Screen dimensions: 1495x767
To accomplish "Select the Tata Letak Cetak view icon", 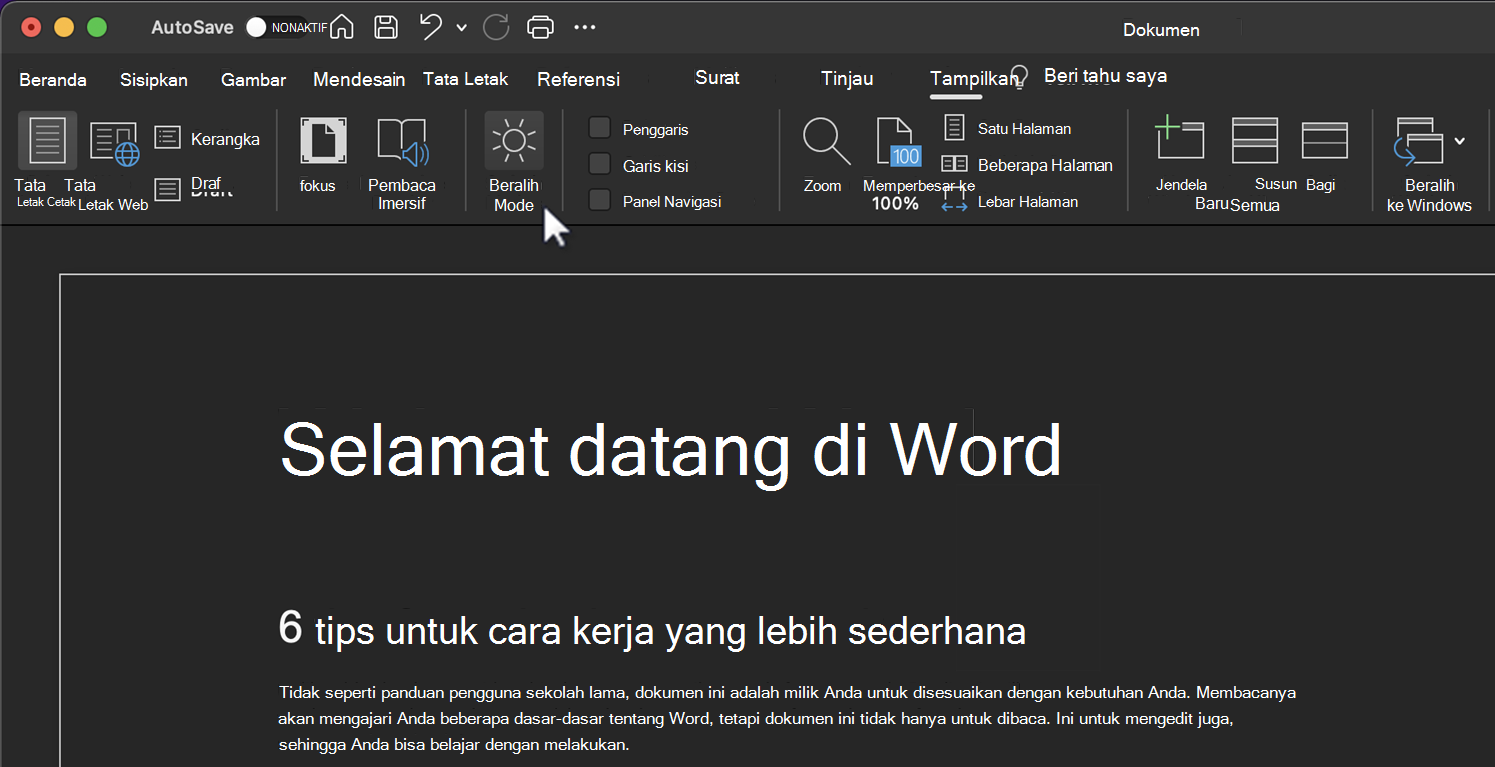I will pos(47,140).
